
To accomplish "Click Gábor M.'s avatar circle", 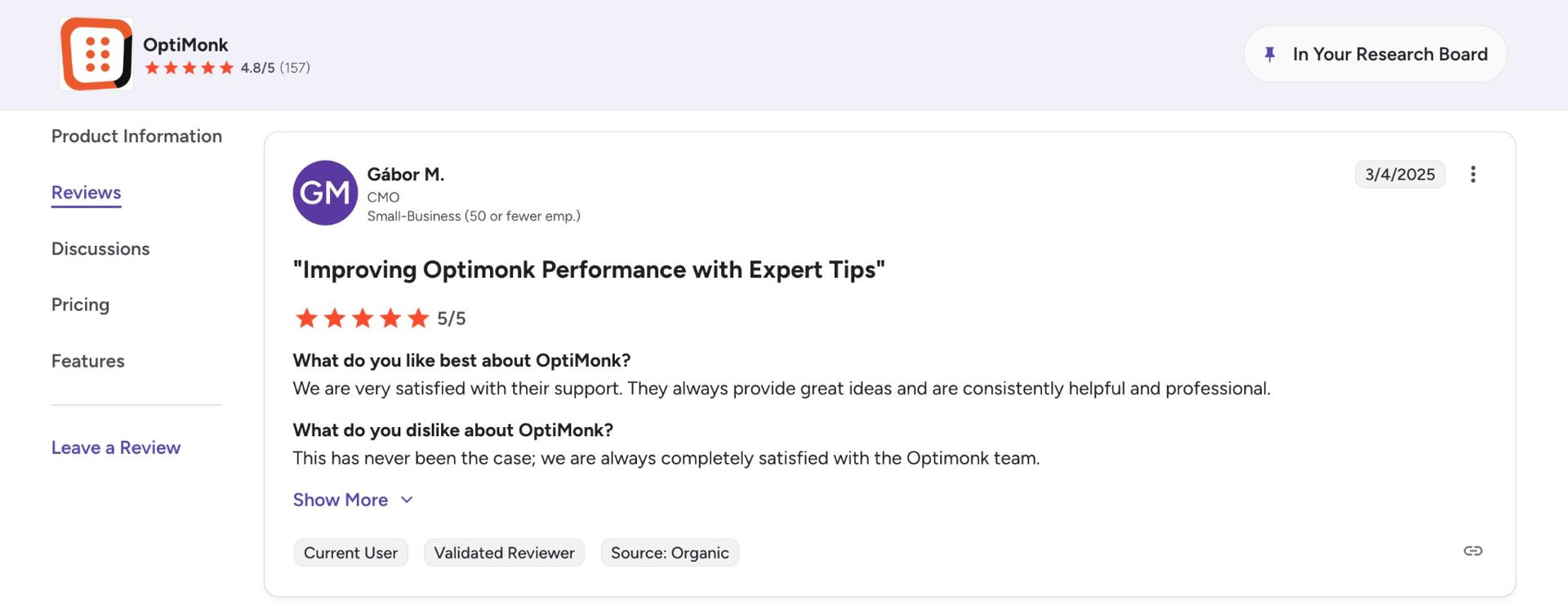I will (325, 193).
